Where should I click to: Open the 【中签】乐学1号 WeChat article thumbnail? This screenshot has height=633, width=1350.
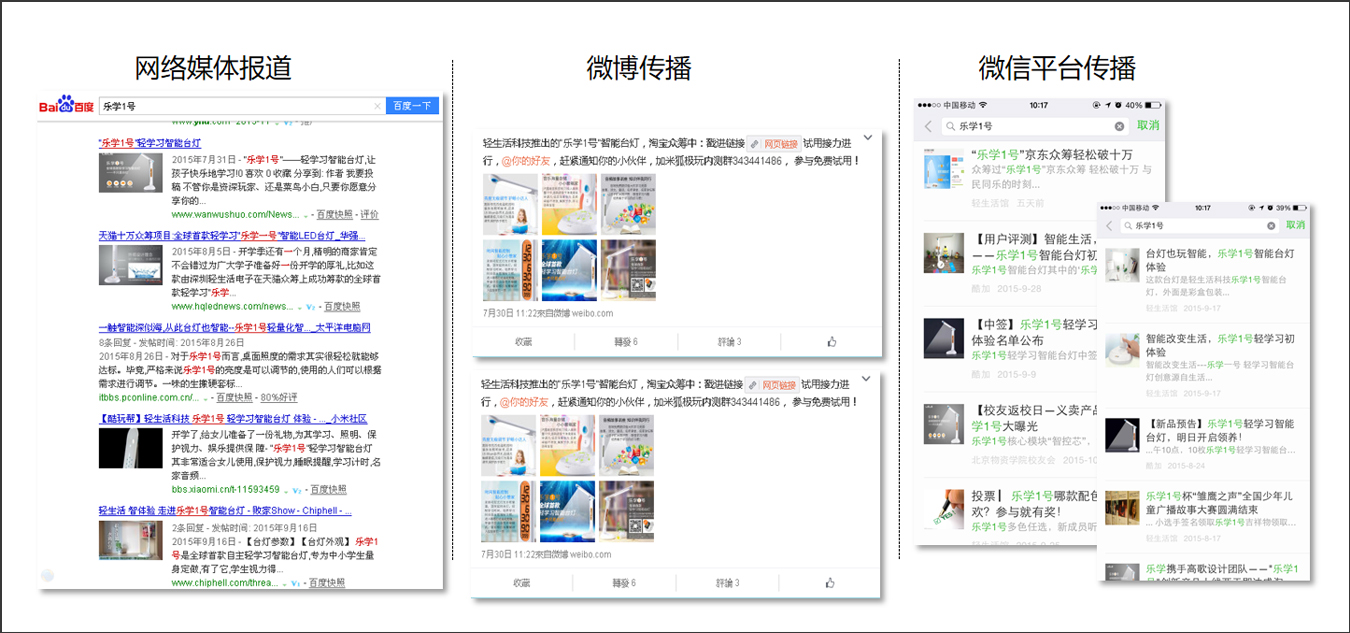(x=942, y=339)
